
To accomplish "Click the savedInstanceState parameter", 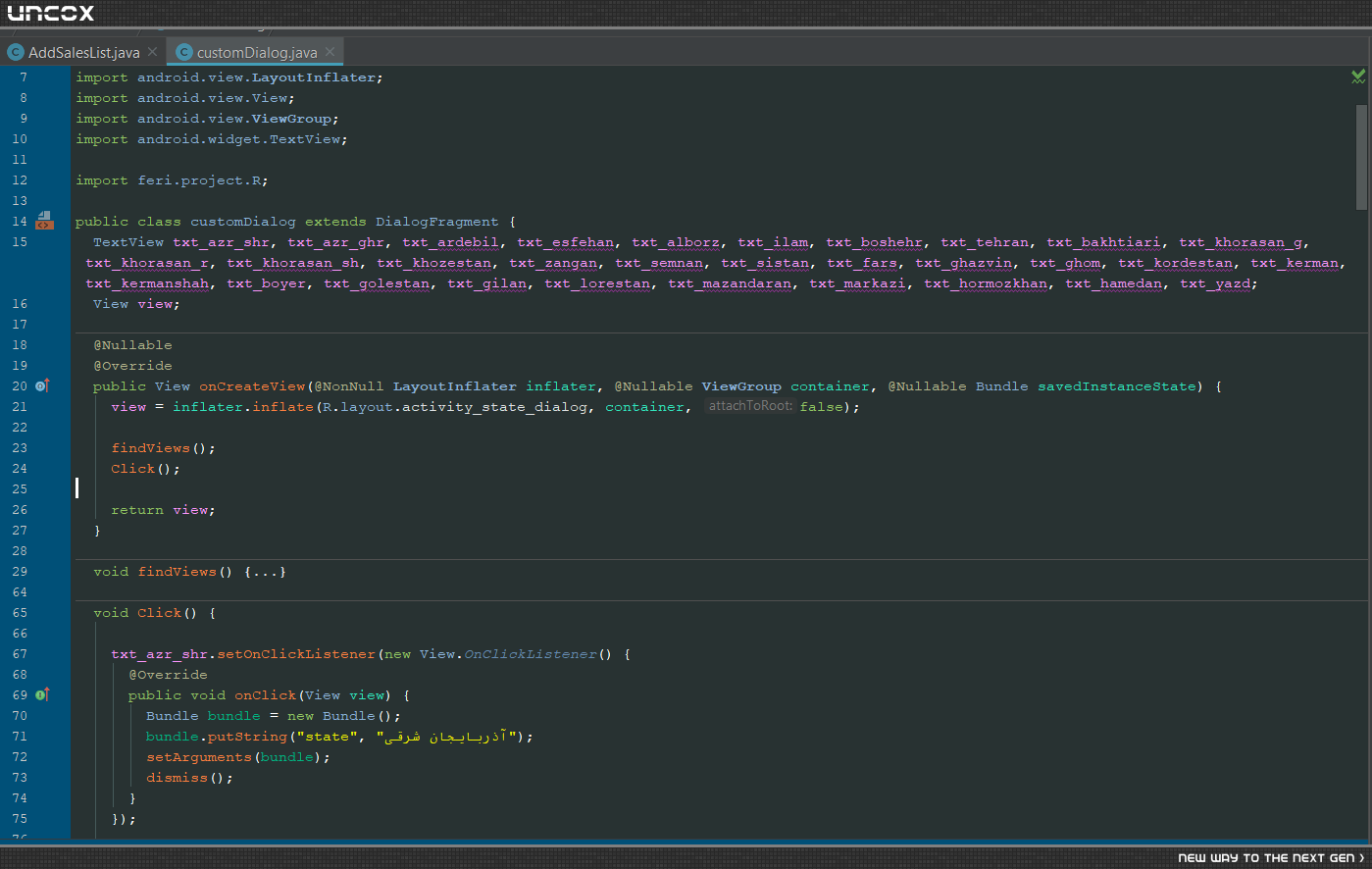I will [1118, 386].
